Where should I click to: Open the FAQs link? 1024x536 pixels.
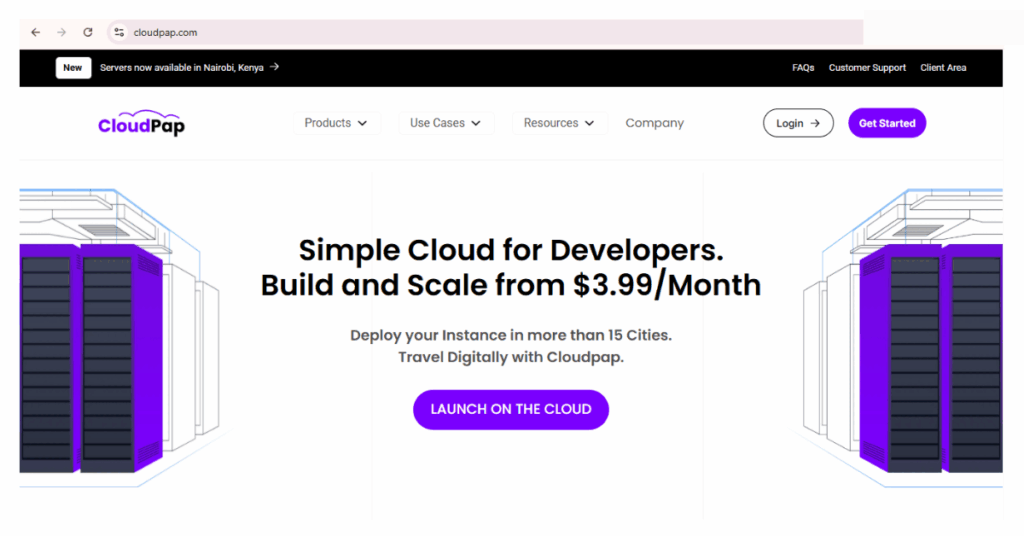(803, 68)
